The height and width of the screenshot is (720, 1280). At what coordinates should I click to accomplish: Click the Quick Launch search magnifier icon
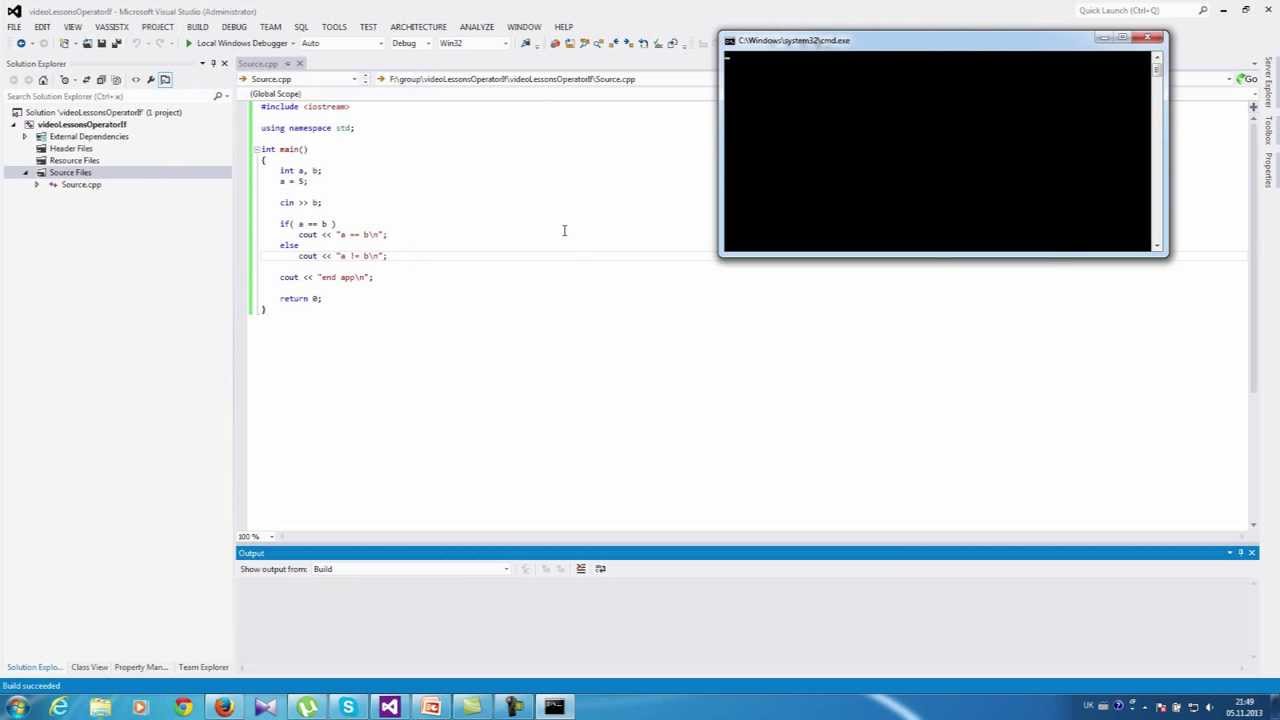tap(1203, 10)
